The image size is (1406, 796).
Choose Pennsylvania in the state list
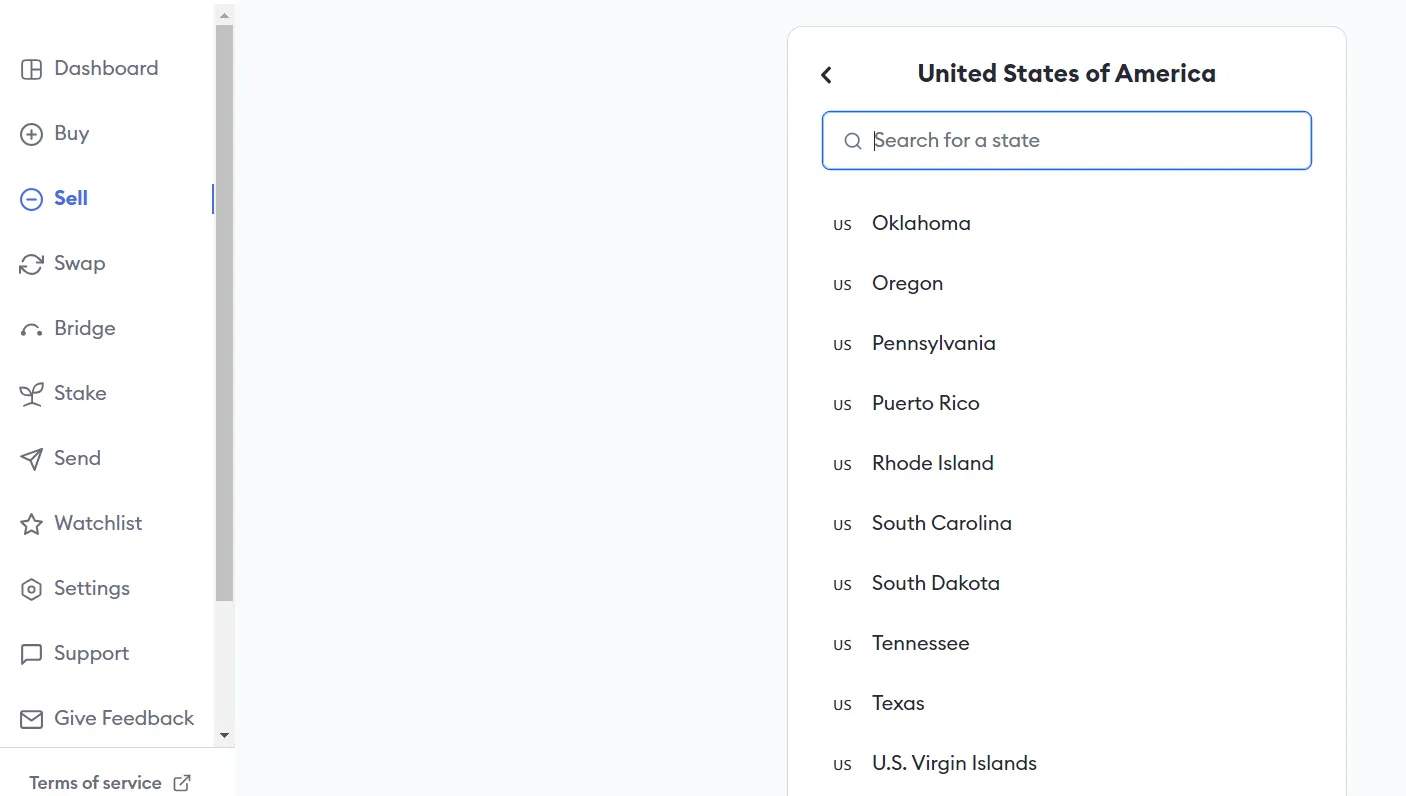[x=933, y=343]
